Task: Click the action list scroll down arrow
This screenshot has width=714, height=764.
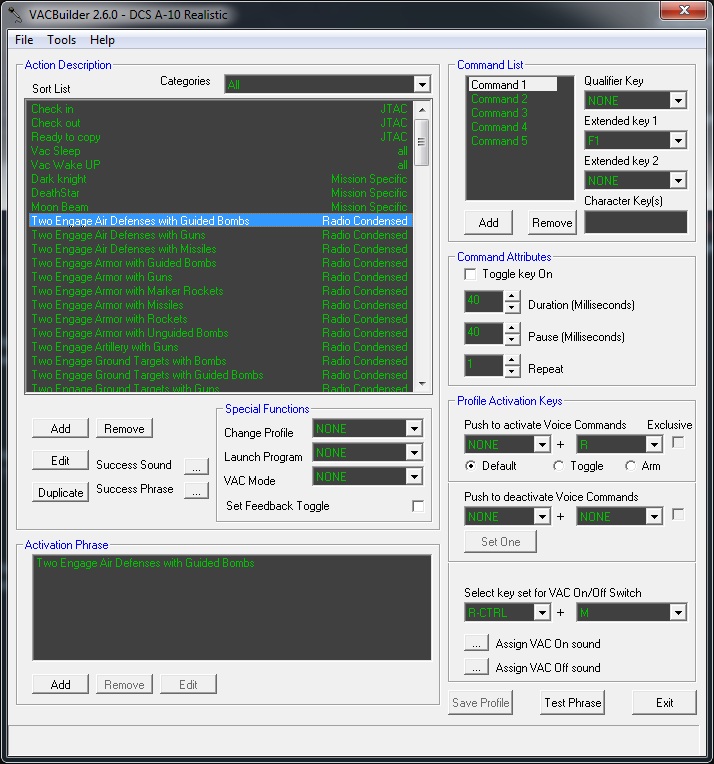Action: (x=422, y=384)
